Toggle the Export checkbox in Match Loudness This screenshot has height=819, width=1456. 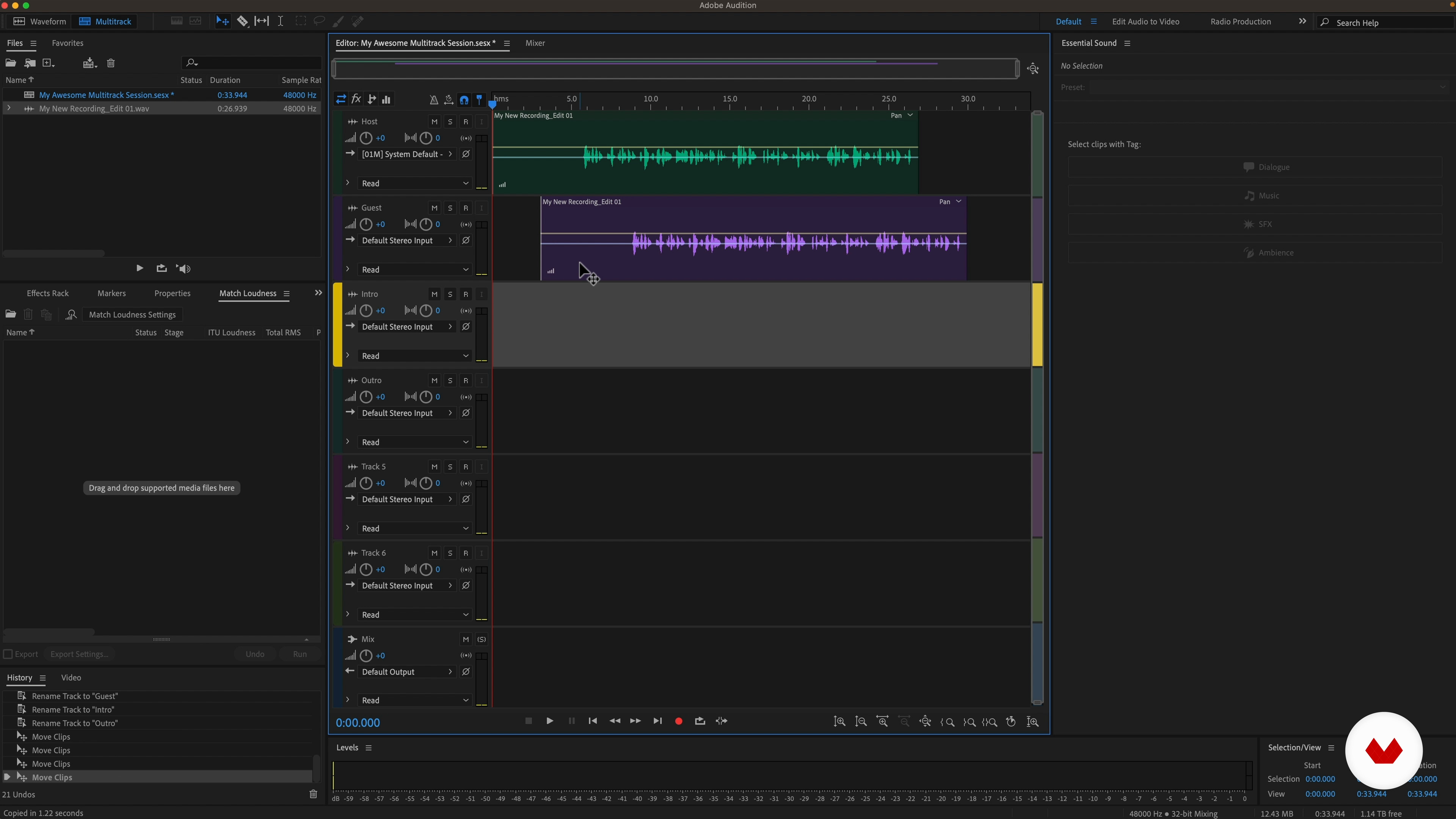click(8, 654)
